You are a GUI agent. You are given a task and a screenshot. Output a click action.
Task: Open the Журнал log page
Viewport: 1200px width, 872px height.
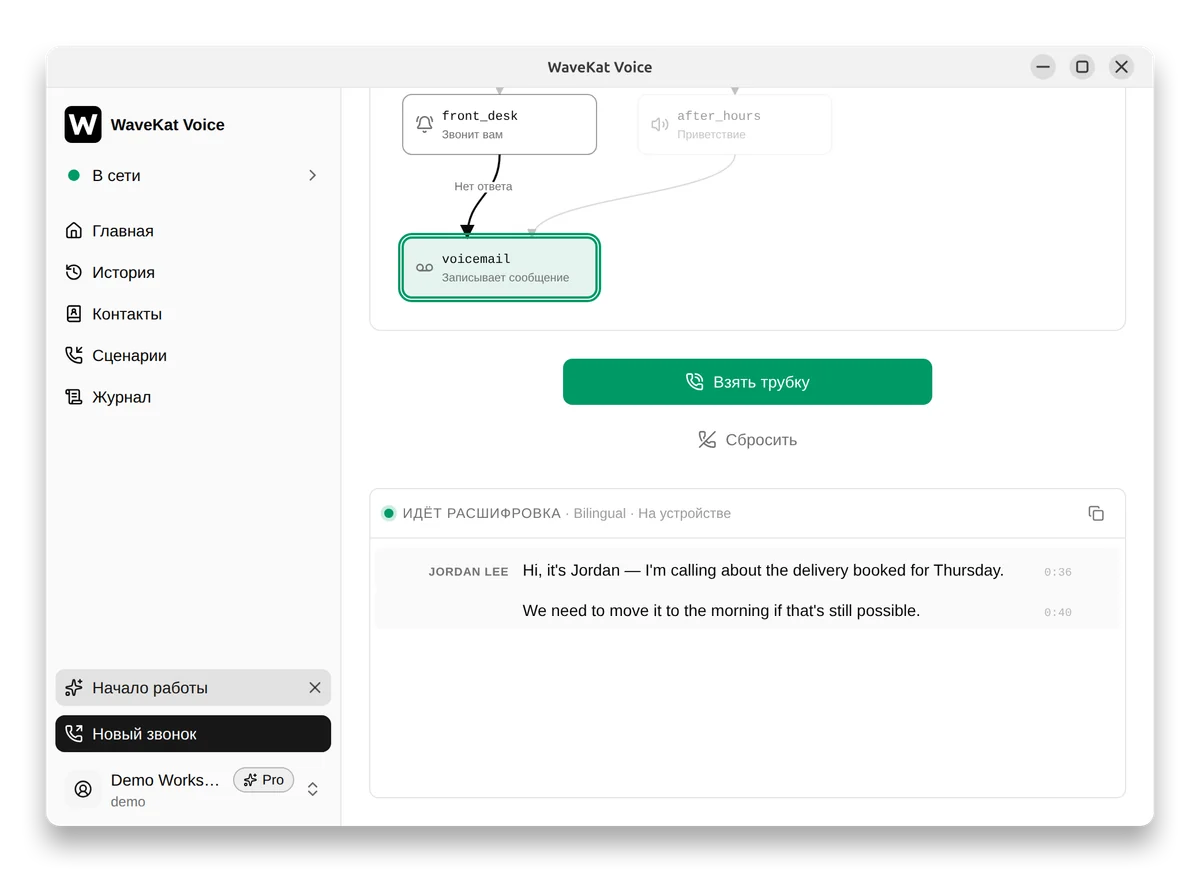(193, 397)
